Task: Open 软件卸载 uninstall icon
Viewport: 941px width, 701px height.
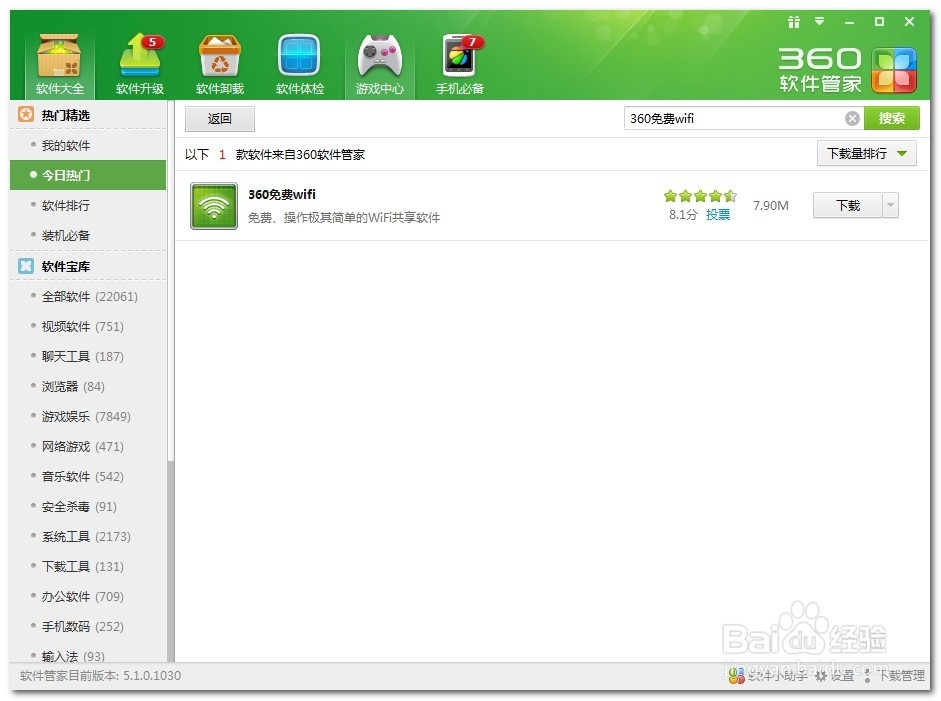Action: coord(220,65)
